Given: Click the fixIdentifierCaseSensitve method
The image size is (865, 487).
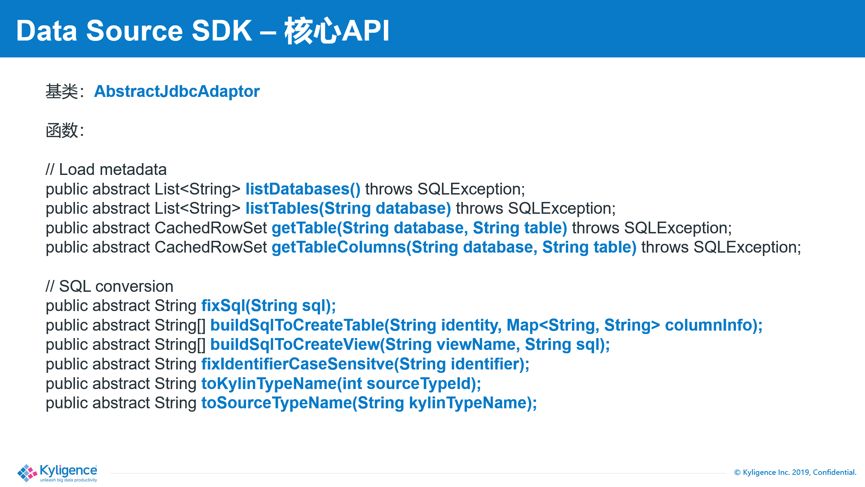Looking at the screenshot, I should 365,364.
